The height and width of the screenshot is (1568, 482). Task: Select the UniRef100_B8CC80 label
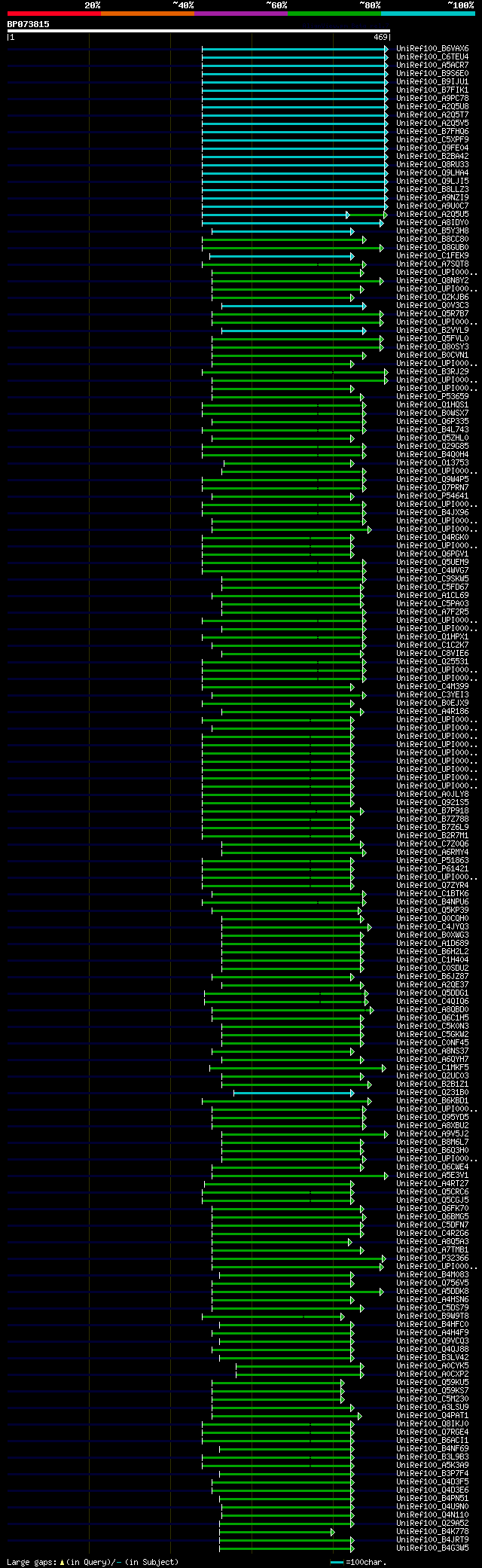432,239
